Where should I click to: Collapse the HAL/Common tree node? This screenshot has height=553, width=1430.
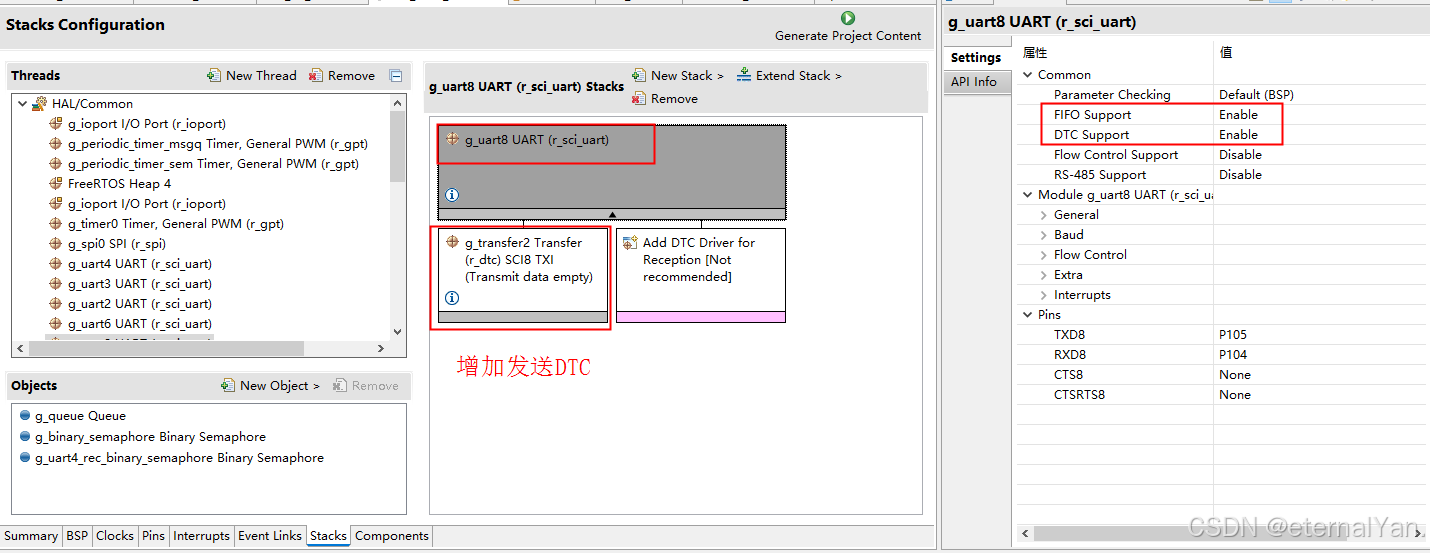(x=23, y=103)
